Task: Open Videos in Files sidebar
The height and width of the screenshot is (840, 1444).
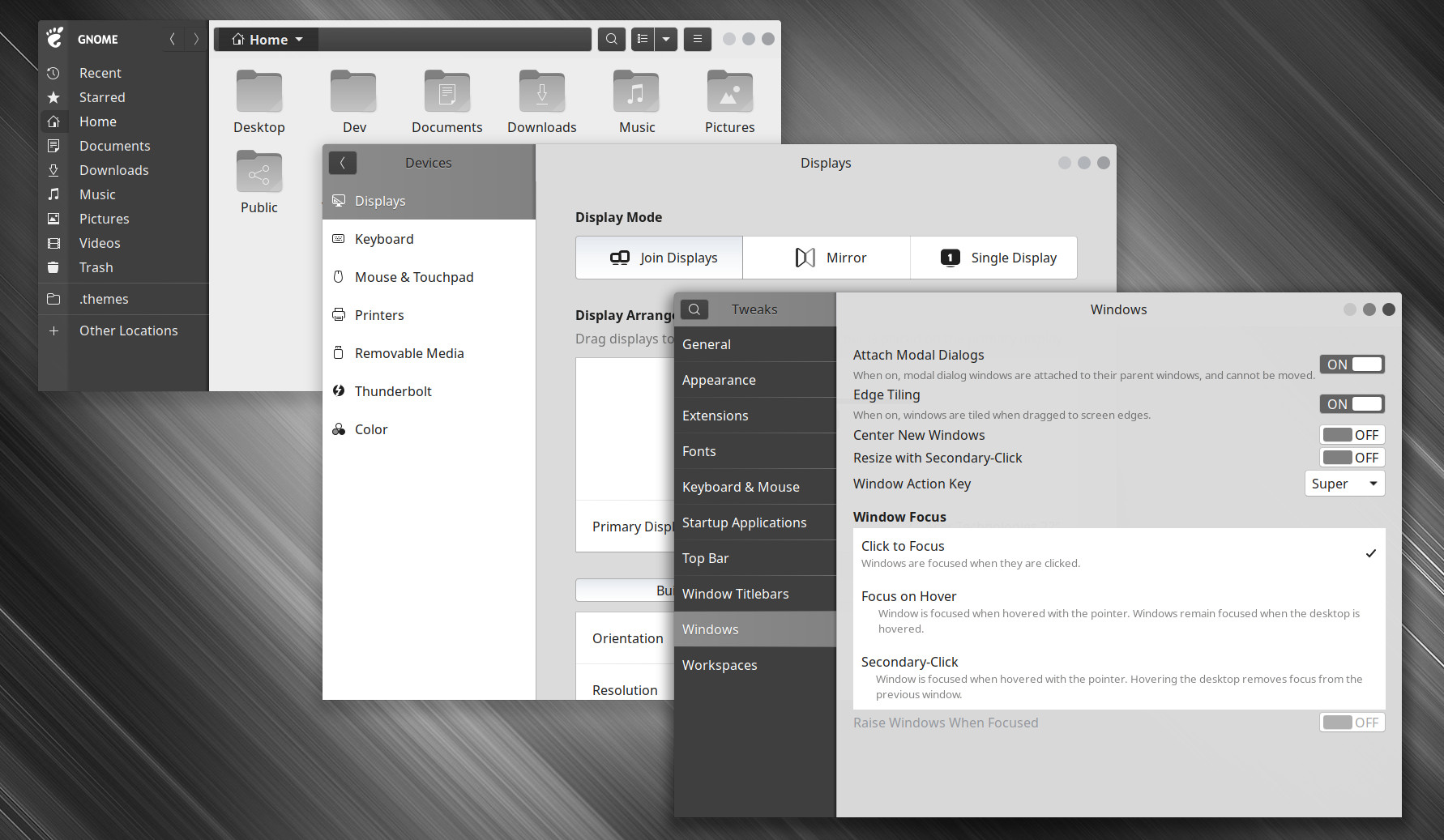Action: (x=123, y=243)
